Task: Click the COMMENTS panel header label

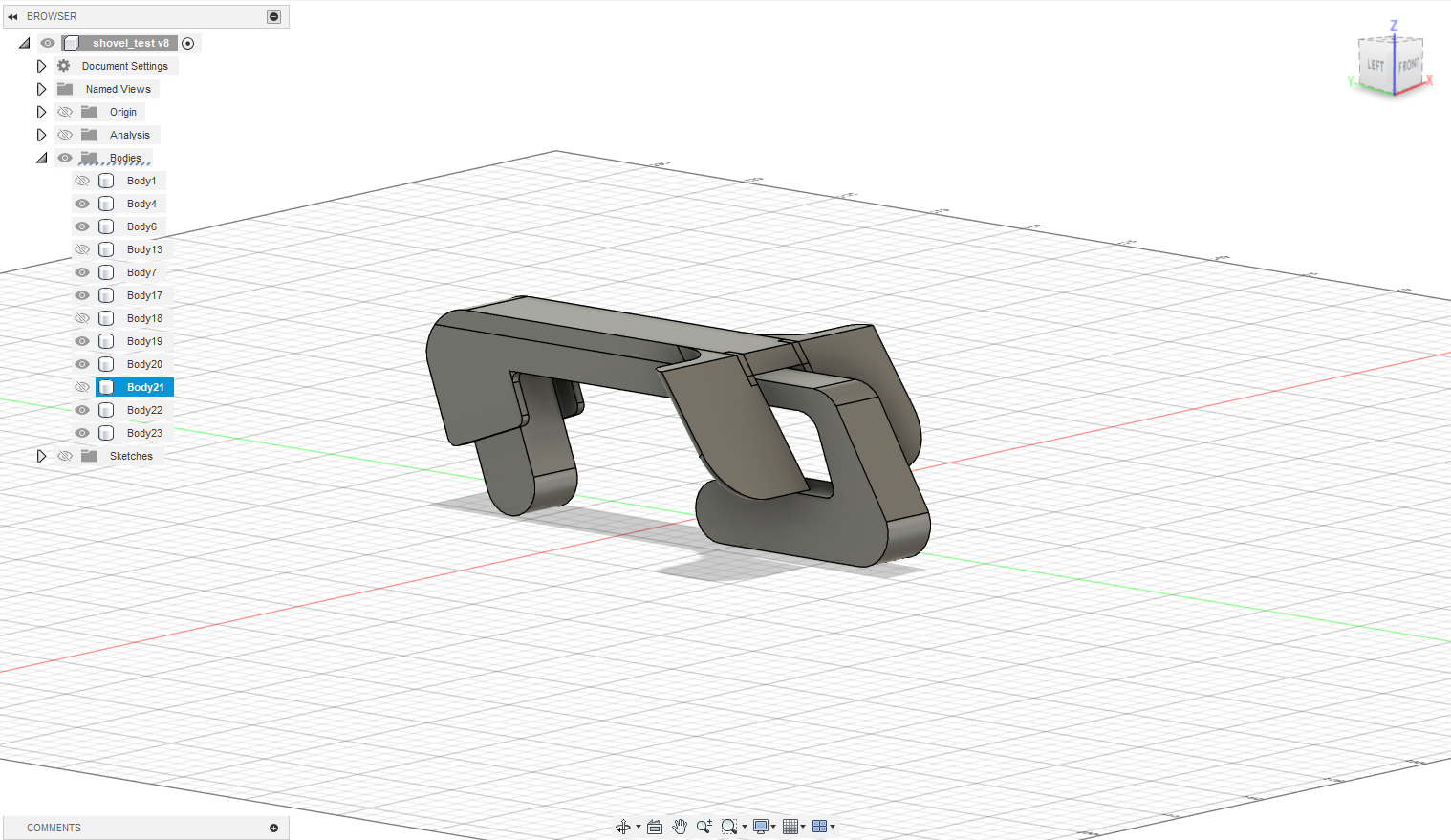Action: (x=54, y=828)
